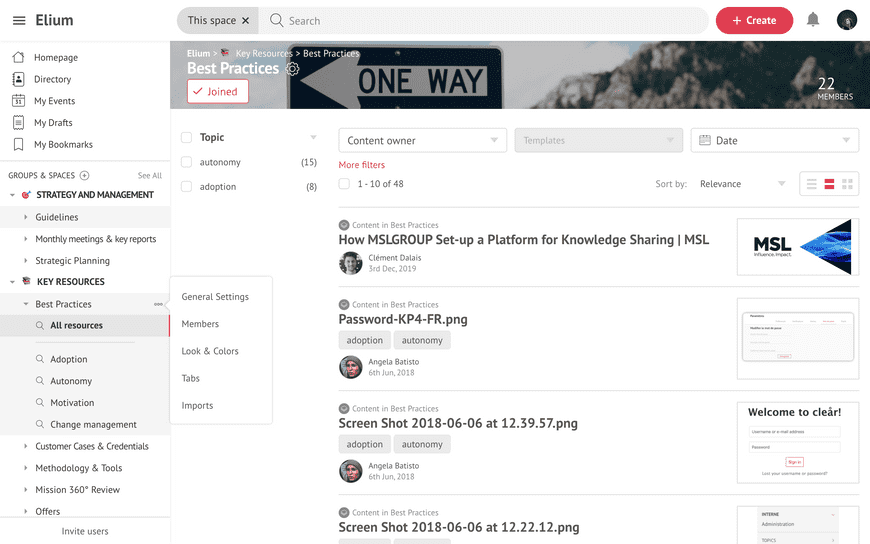
Task: Open the MSLGROUP Knowledge Sharing article
Action: point(524,240)
